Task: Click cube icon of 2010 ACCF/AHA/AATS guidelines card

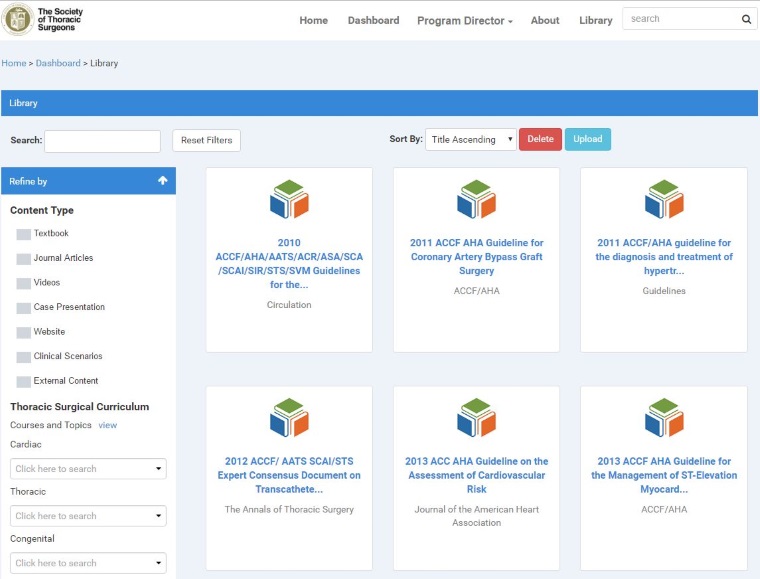Action: pos(289,199)
